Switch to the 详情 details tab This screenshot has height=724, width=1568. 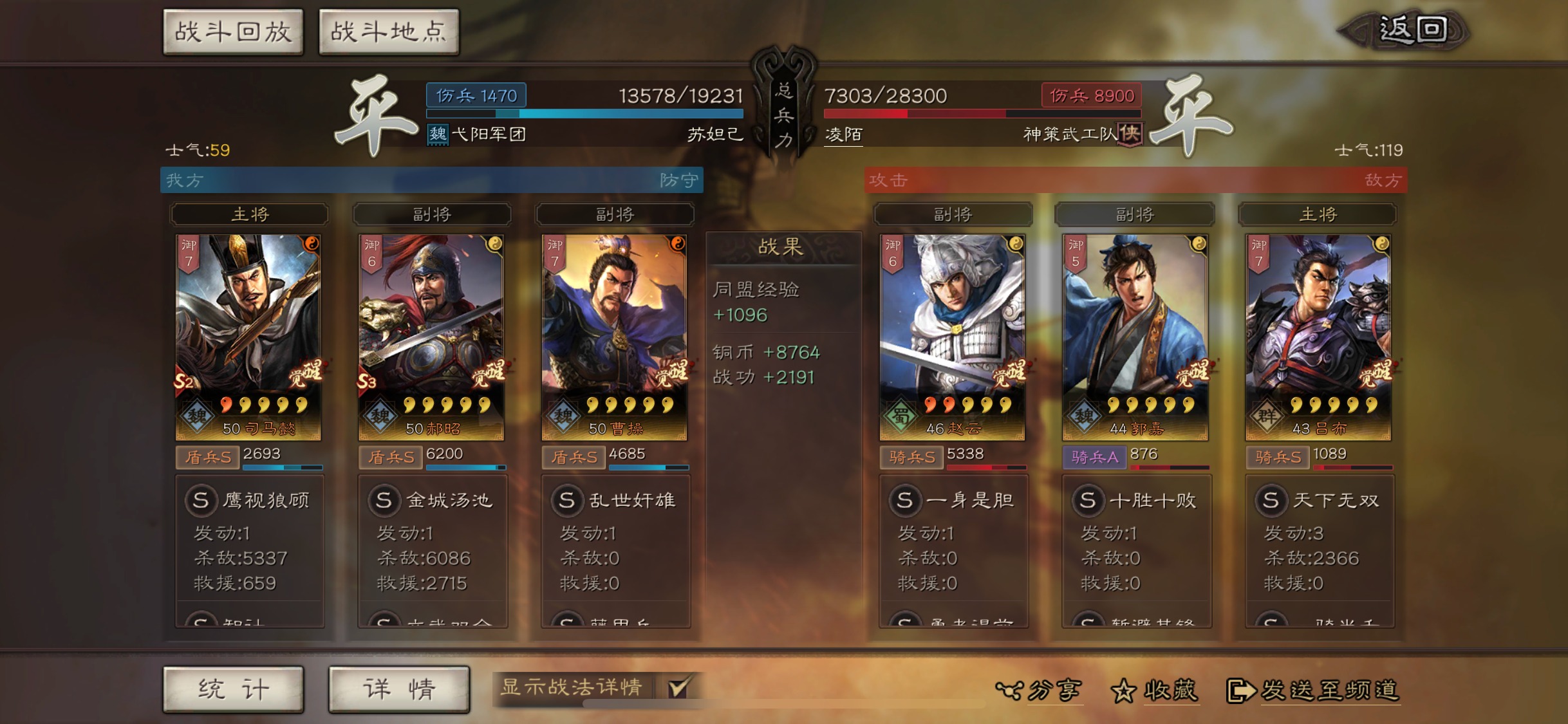coord(399,689)
